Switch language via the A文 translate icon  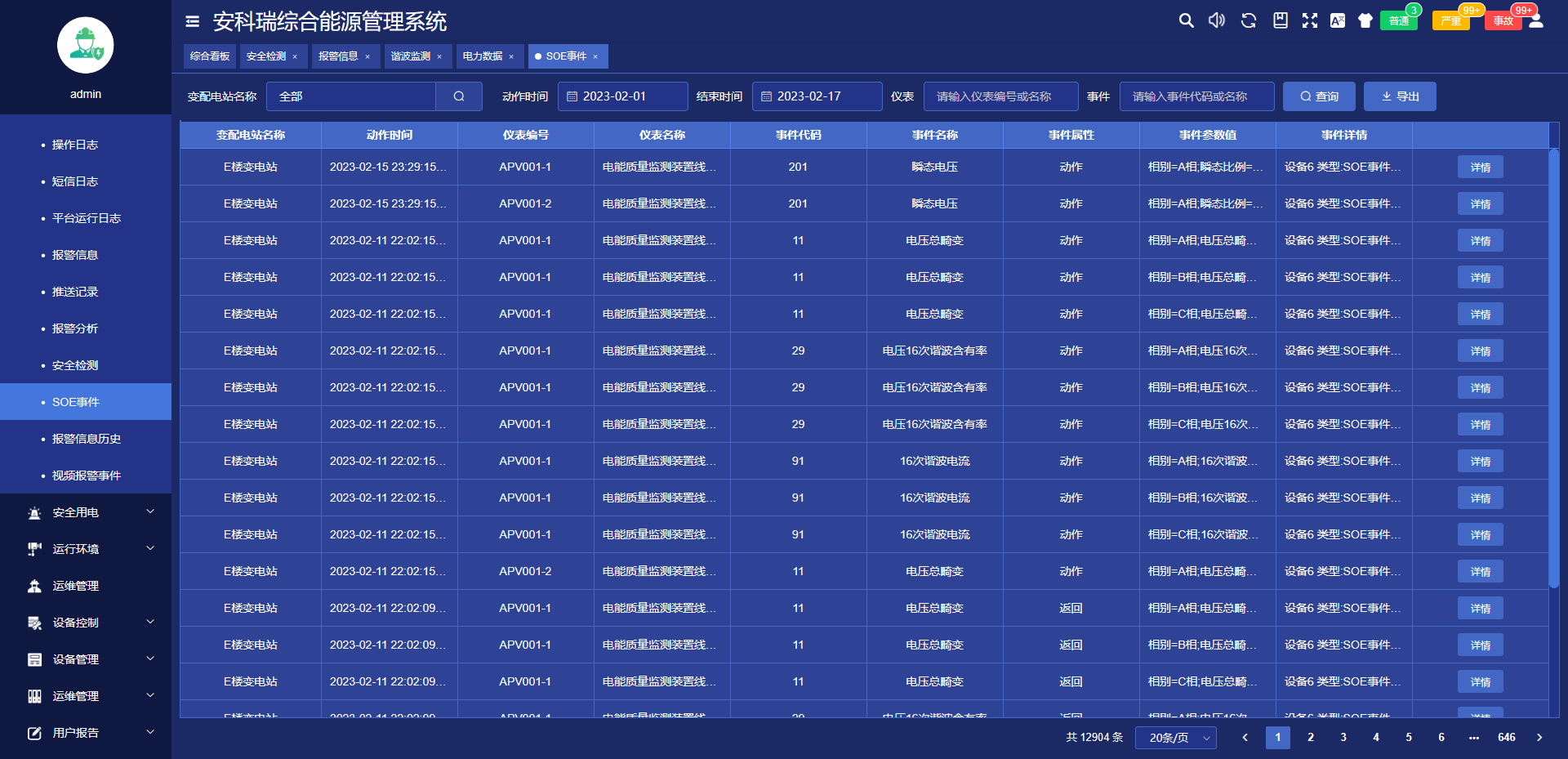point(1338,20)
